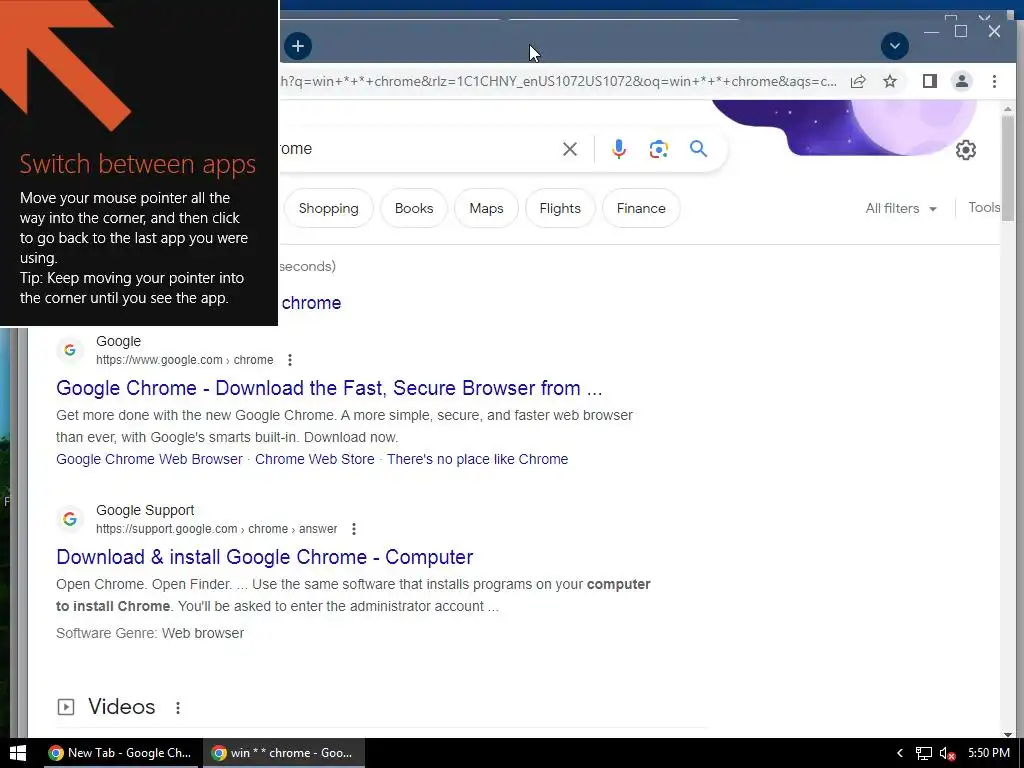Open Google quick settings gear
Screen dimensions: 1024x768
pyautogui.click(x=965, y=150)
